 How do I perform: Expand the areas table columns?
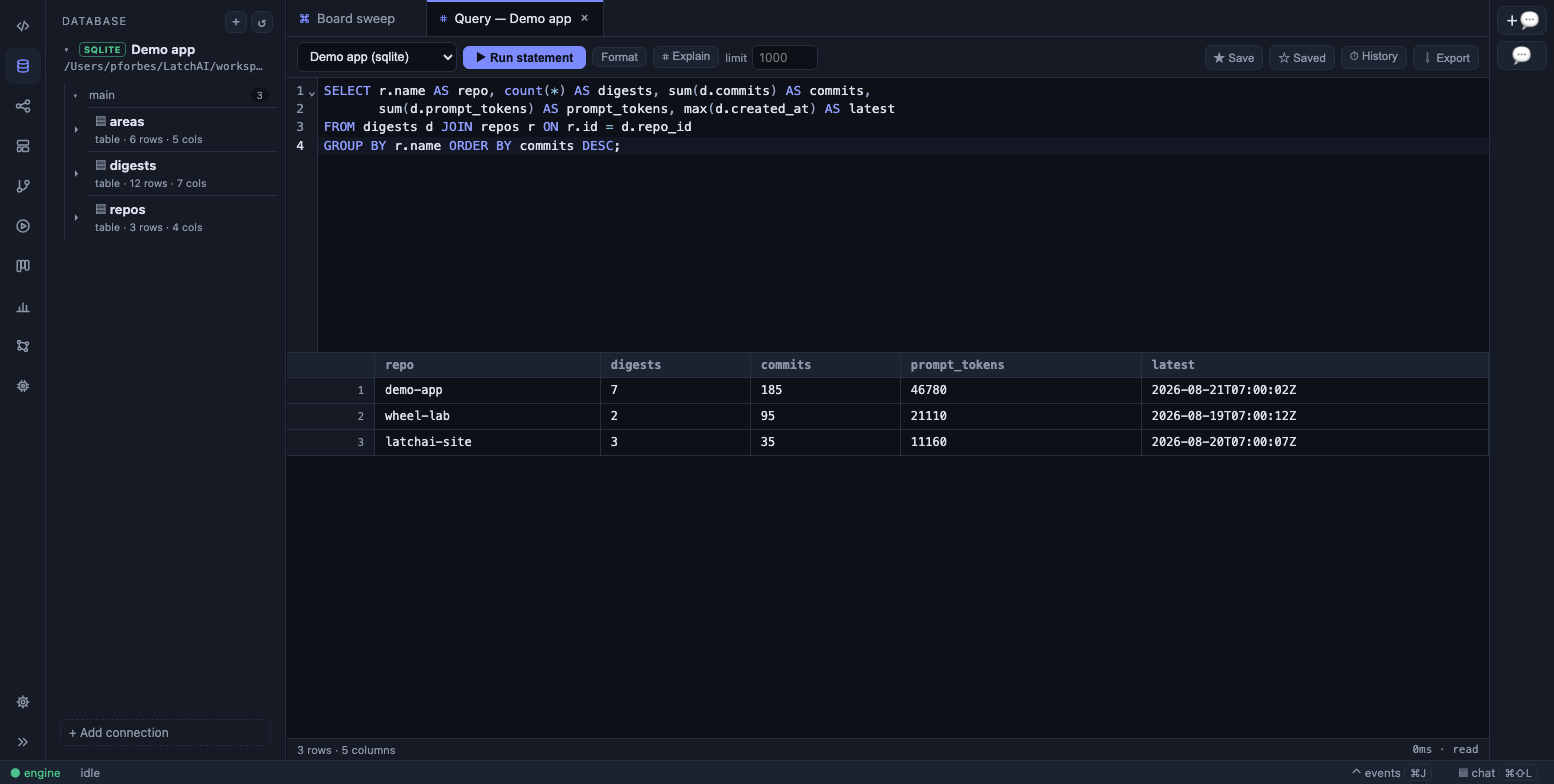(x=76, y=129)
